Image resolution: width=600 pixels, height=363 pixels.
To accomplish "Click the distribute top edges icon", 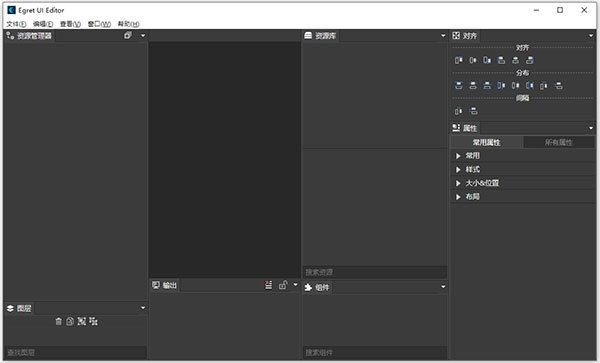I will click(x=458, y=85).
